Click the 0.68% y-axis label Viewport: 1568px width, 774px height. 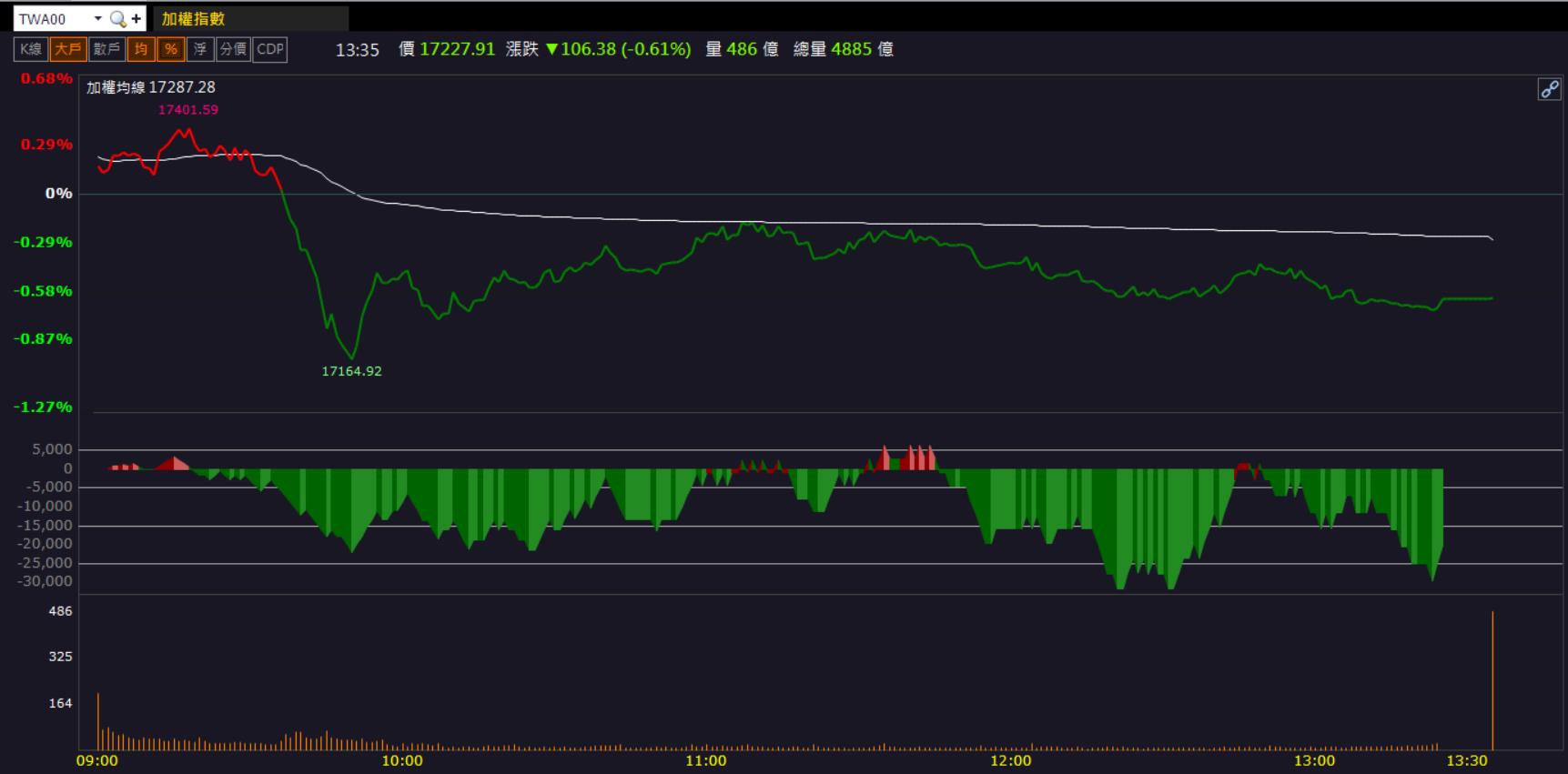(46, 78)
